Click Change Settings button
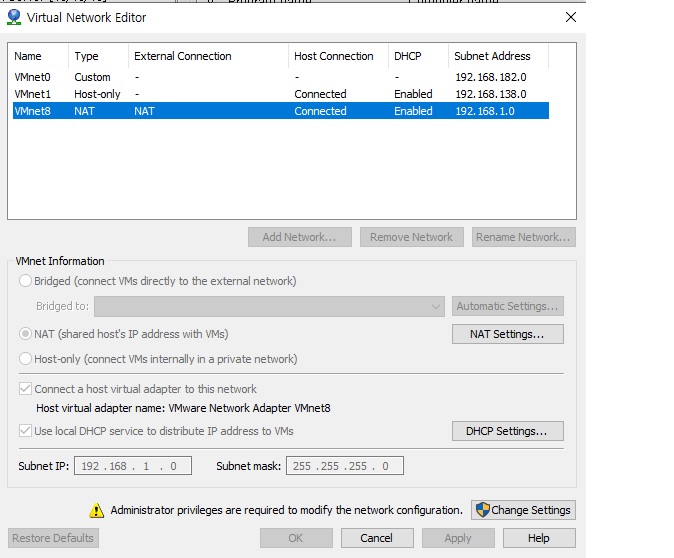 pyautogui.click(x=523, y=510)
